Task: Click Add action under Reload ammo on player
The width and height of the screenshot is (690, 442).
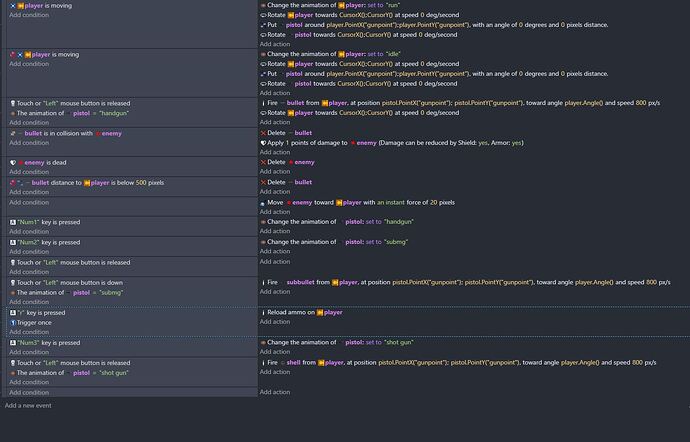Action: pos(275,322)
